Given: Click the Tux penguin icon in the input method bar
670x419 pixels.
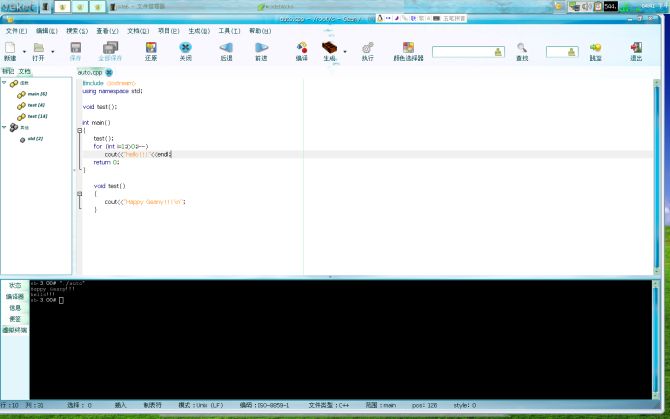Looking at the screenshot, I should (380, 18).
